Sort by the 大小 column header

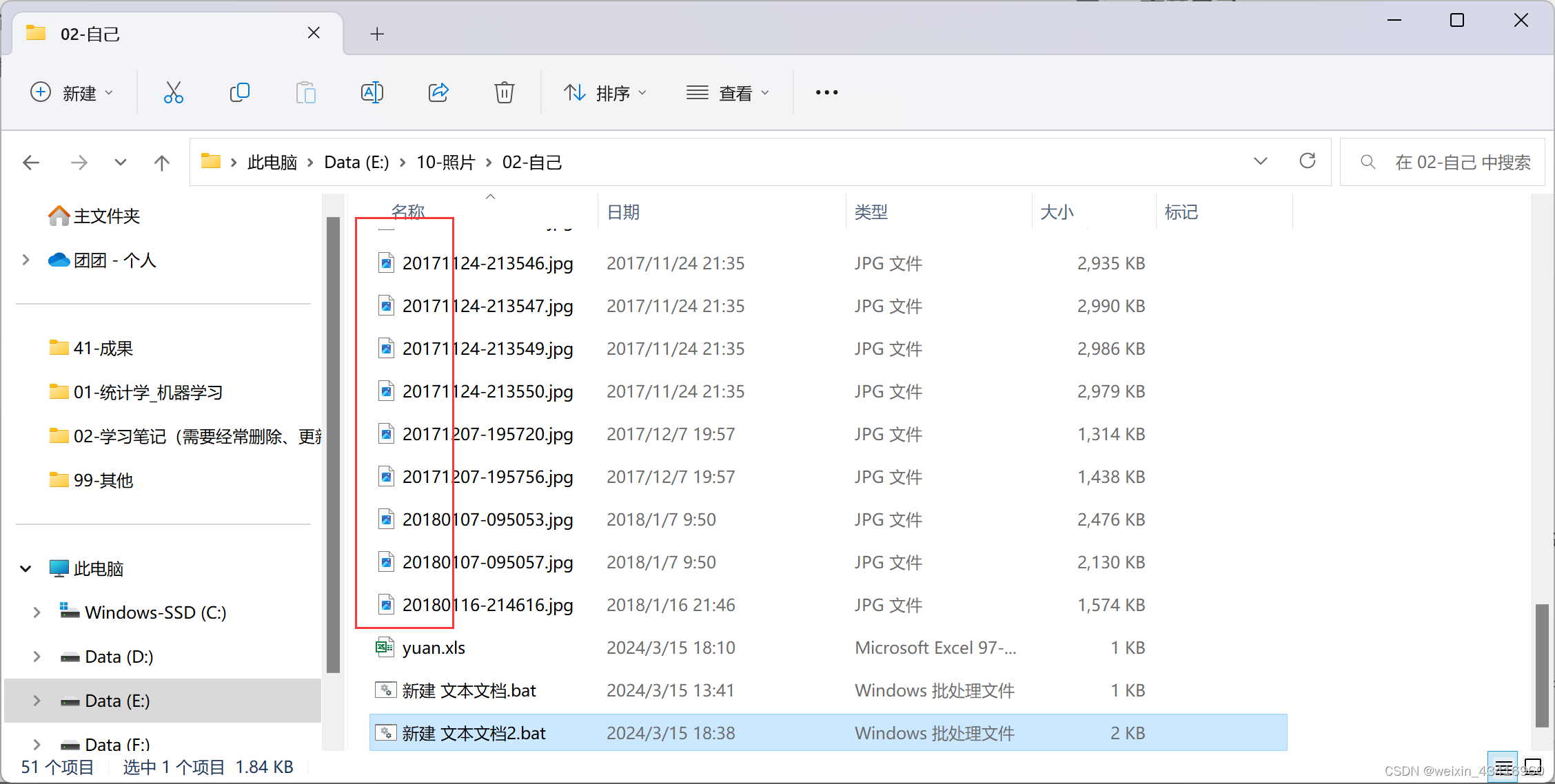(x=1057, y=212)
